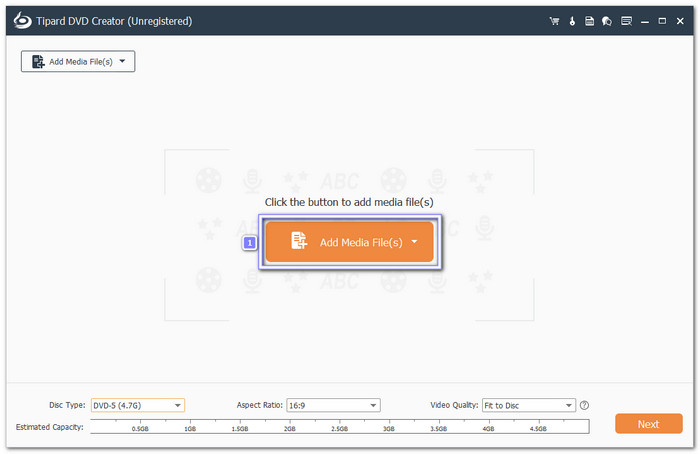This screenshot has height=454, width=700.
Task: Click the top-left Add Media File(s) button
Action: click(x=70, y=62)
